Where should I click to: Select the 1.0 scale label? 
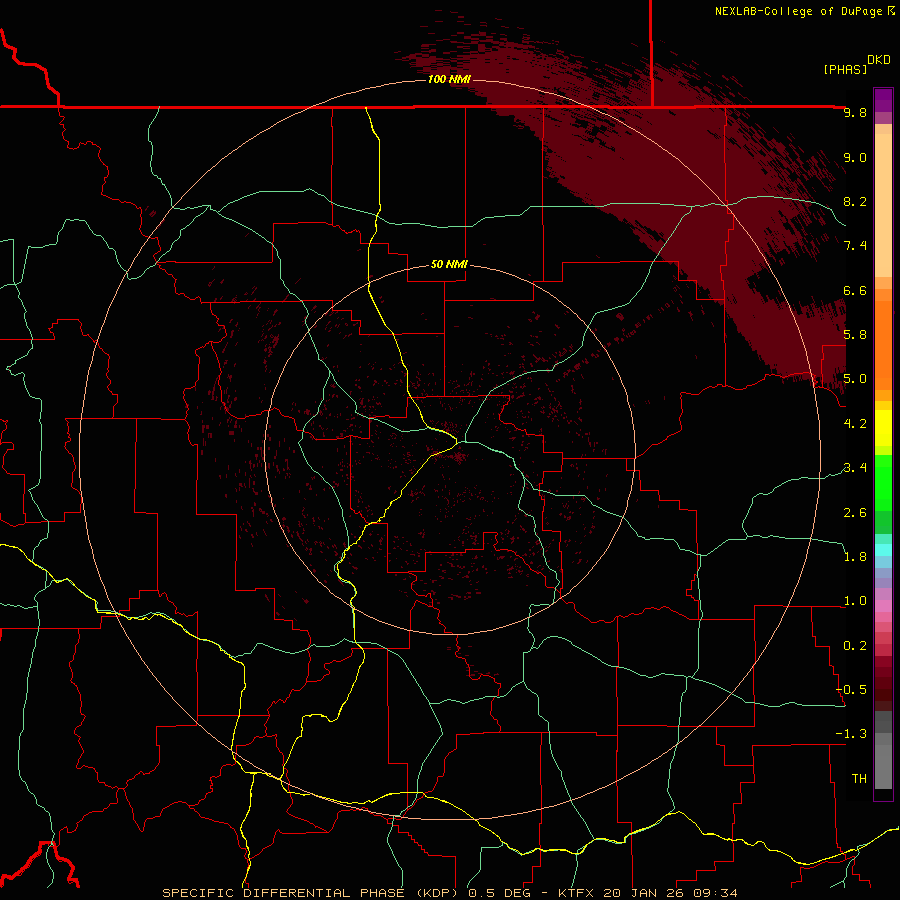click(855, 601)
